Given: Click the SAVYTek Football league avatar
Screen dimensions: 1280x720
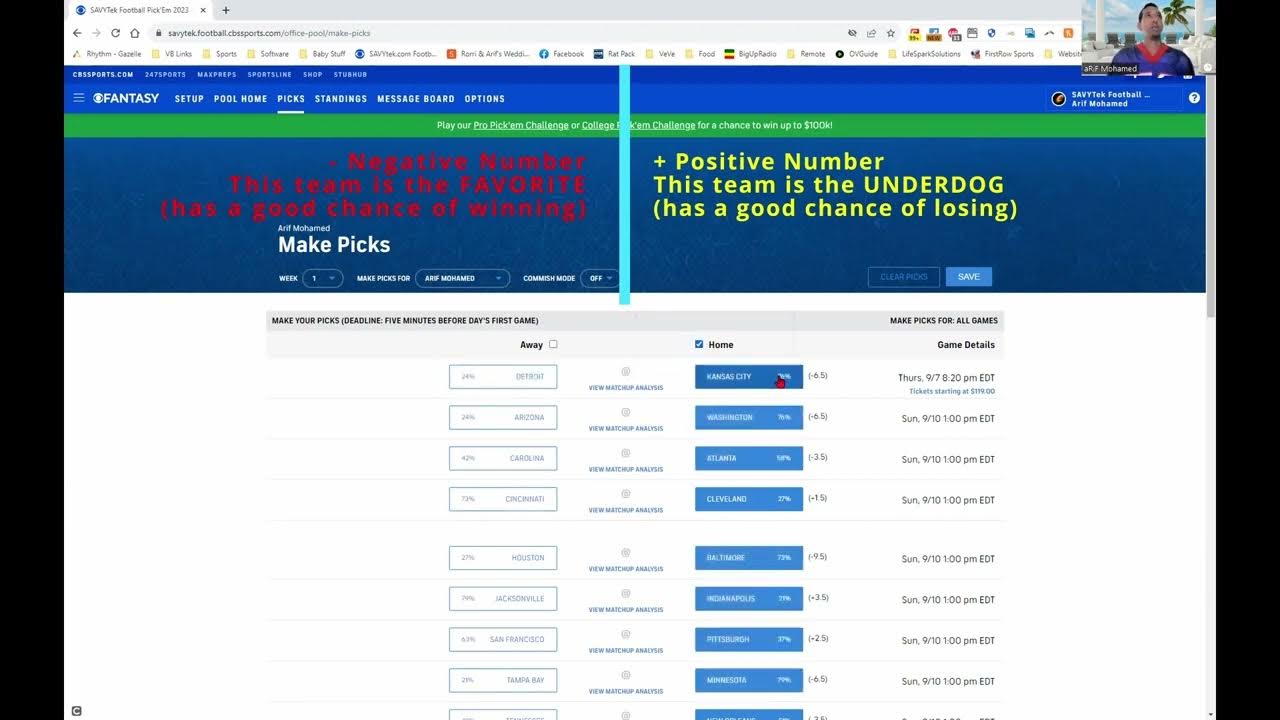Looking at the screenshot, I should point(1059,98).
